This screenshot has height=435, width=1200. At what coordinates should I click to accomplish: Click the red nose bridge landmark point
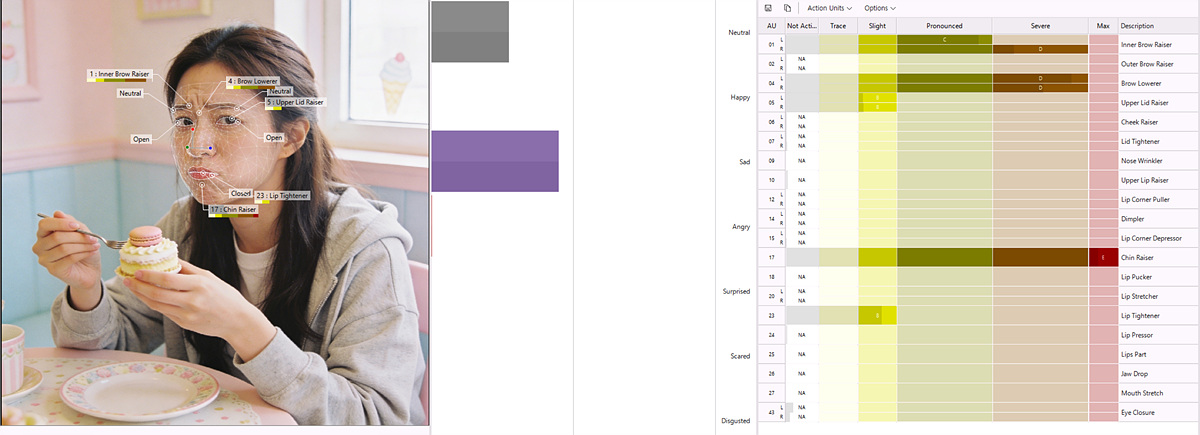point(192,129)
